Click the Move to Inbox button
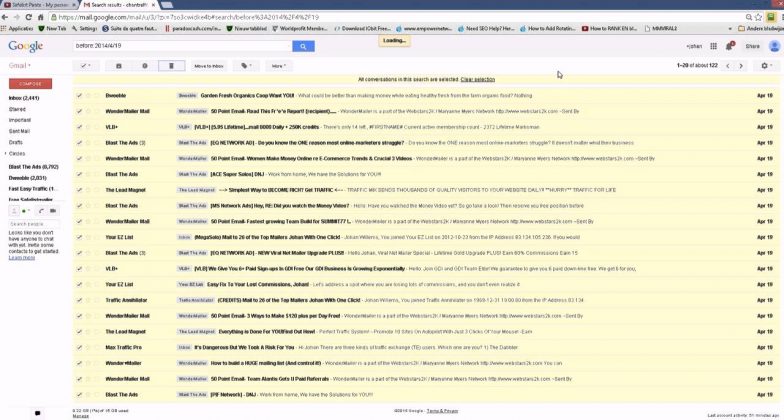 coord(209,66)
